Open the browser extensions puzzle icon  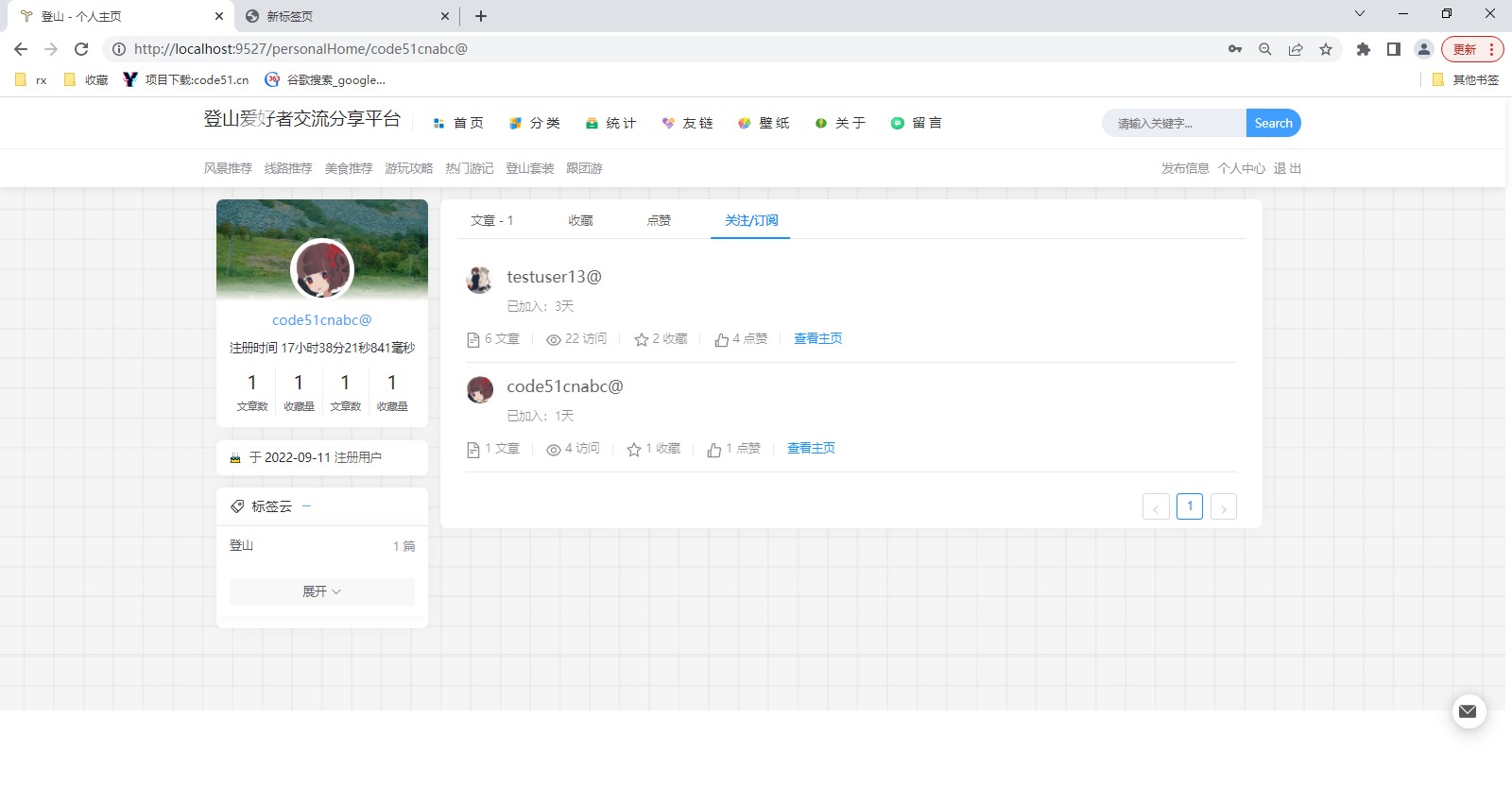1364,49
